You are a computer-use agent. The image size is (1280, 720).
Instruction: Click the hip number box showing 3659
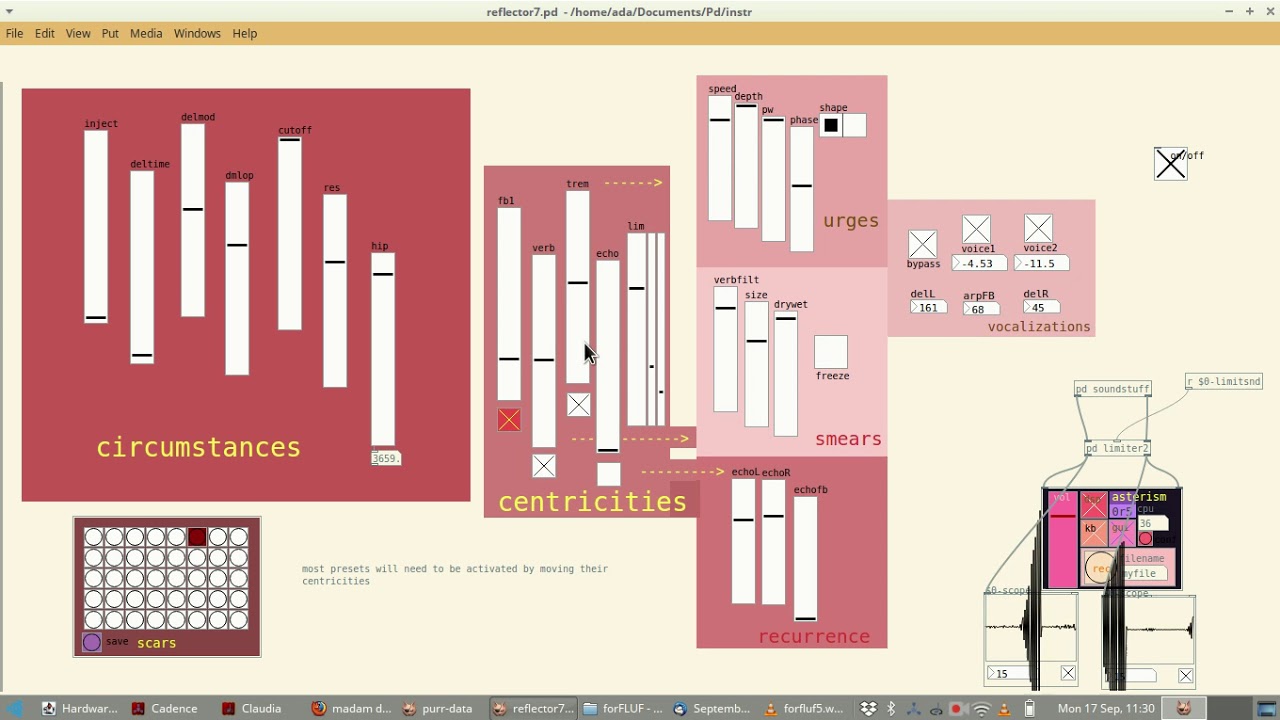(386, 458)
